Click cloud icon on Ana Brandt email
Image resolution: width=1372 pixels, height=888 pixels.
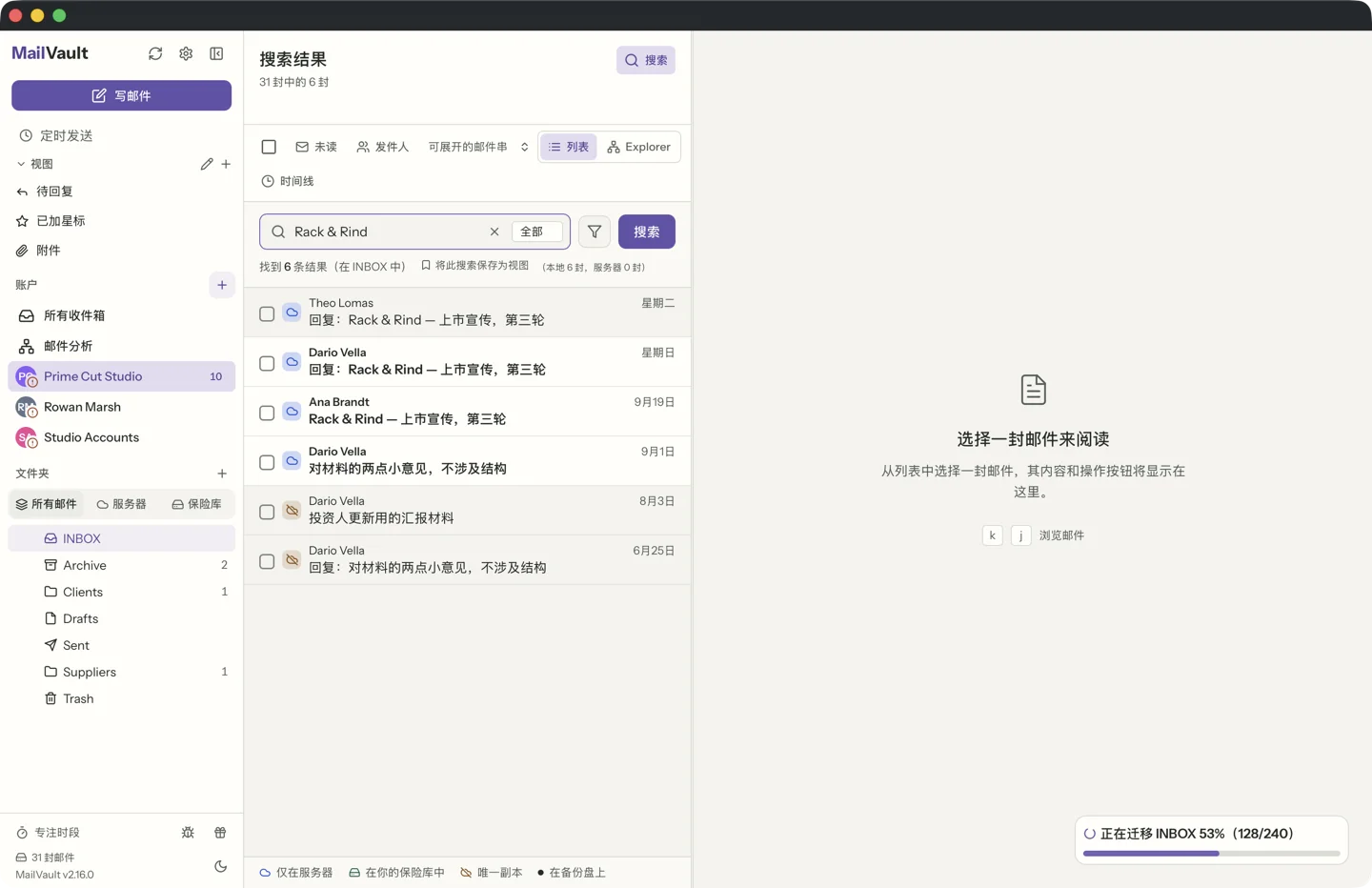pyautogui.click(x=293, y=412)
